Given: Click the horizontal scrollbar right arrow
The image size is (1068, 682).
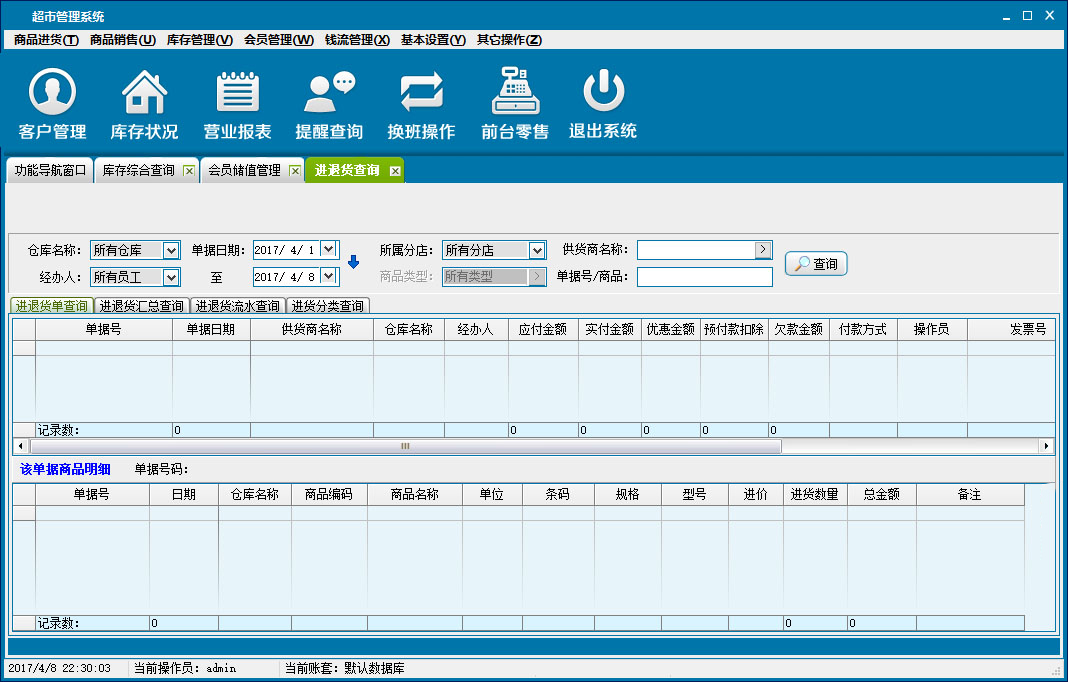Looking at the screenshot, I should click(1047, 446).
